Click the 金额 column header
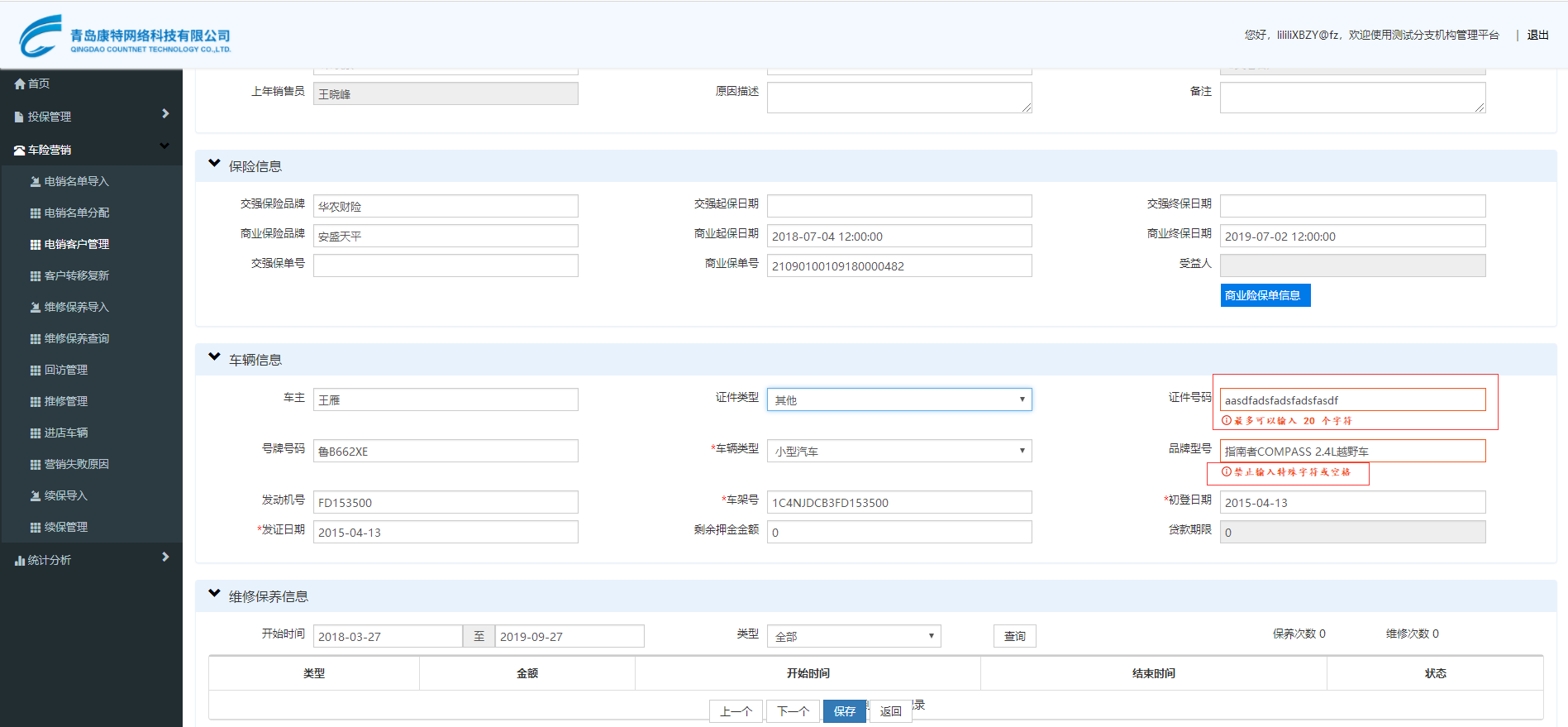1568x727 pixels. point(527,673)
